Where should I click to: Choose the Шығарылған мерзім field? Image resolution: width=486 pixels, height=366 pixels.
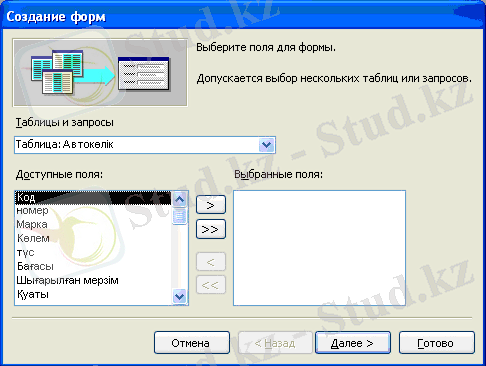click(x=93, y=280)
